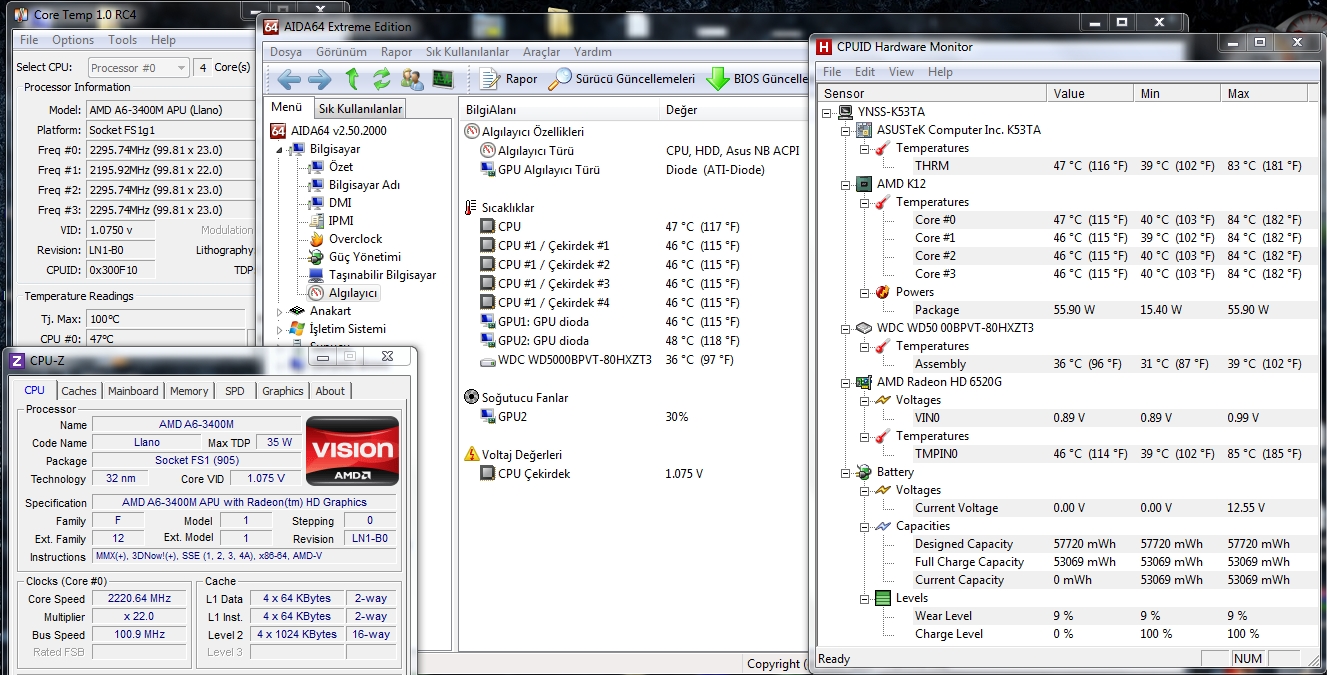Screen dimensions: 1327x675
Task: Click the Değer column header in AIDA64
Action: [735, 110]
